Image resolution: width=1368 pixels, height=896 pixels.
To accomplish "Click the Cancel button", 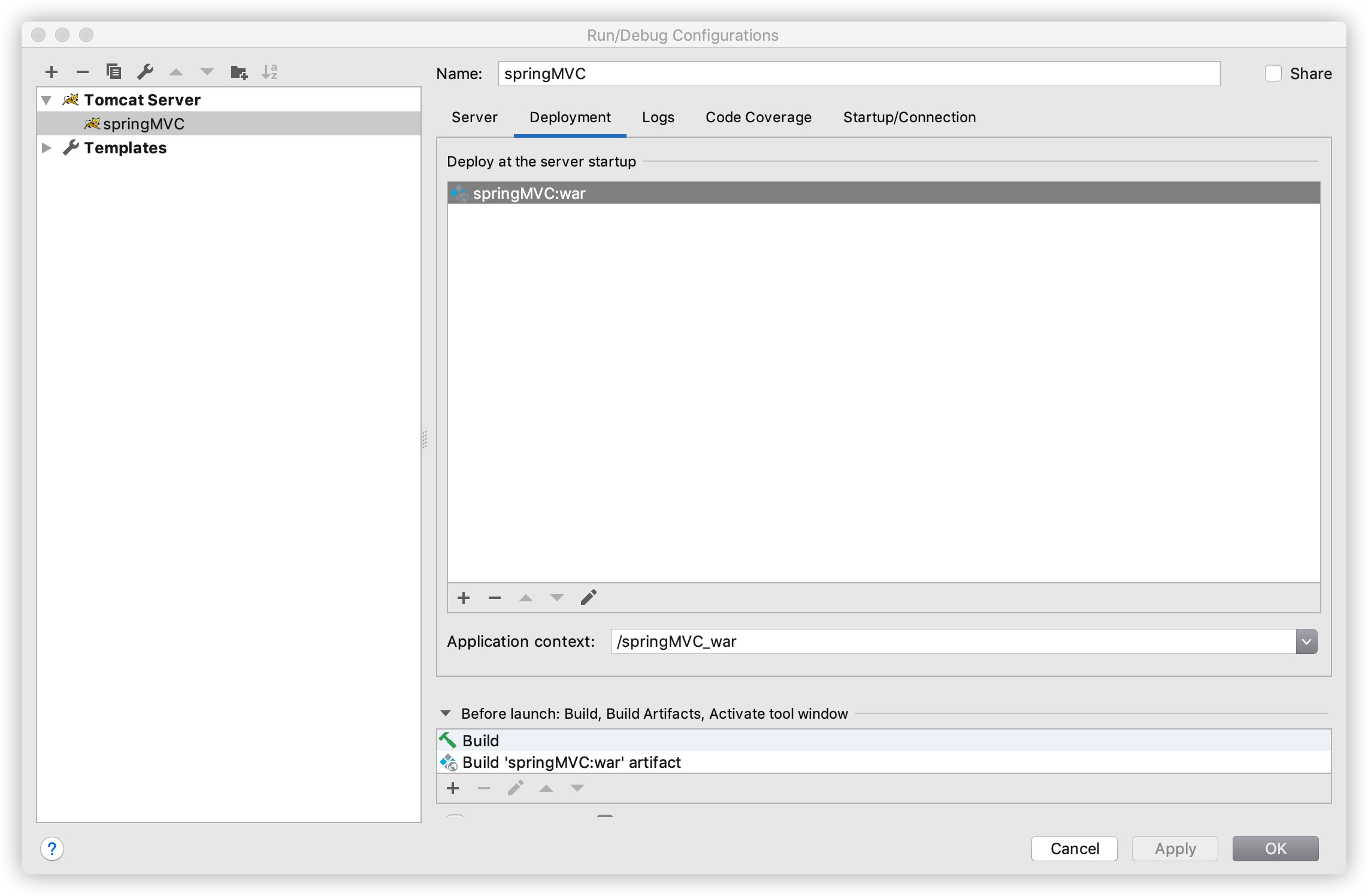I will click(1075, 849).
